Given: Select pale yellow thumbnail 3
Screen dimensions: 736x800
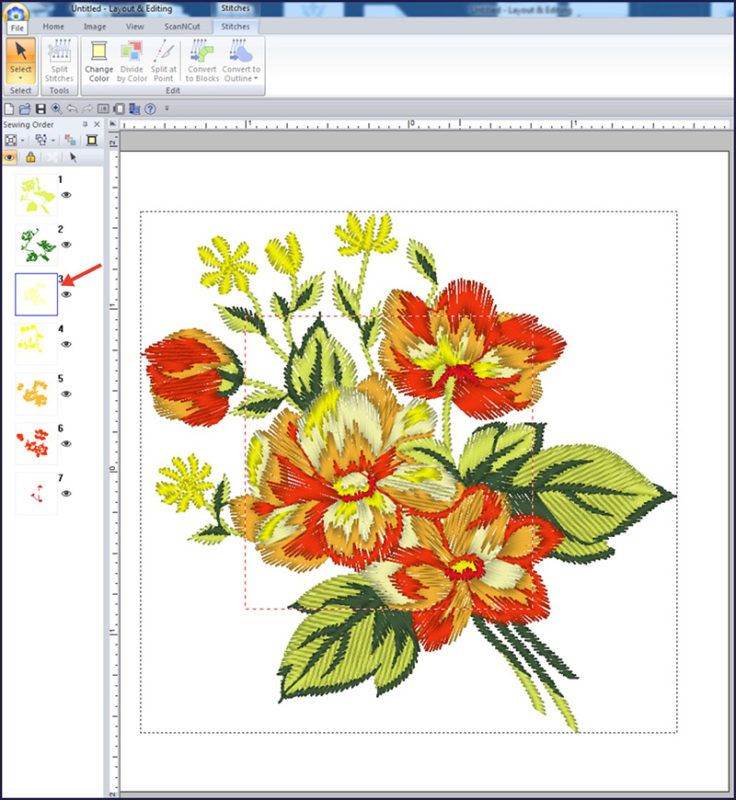Looking at the screenshot, I should point(36,294).
